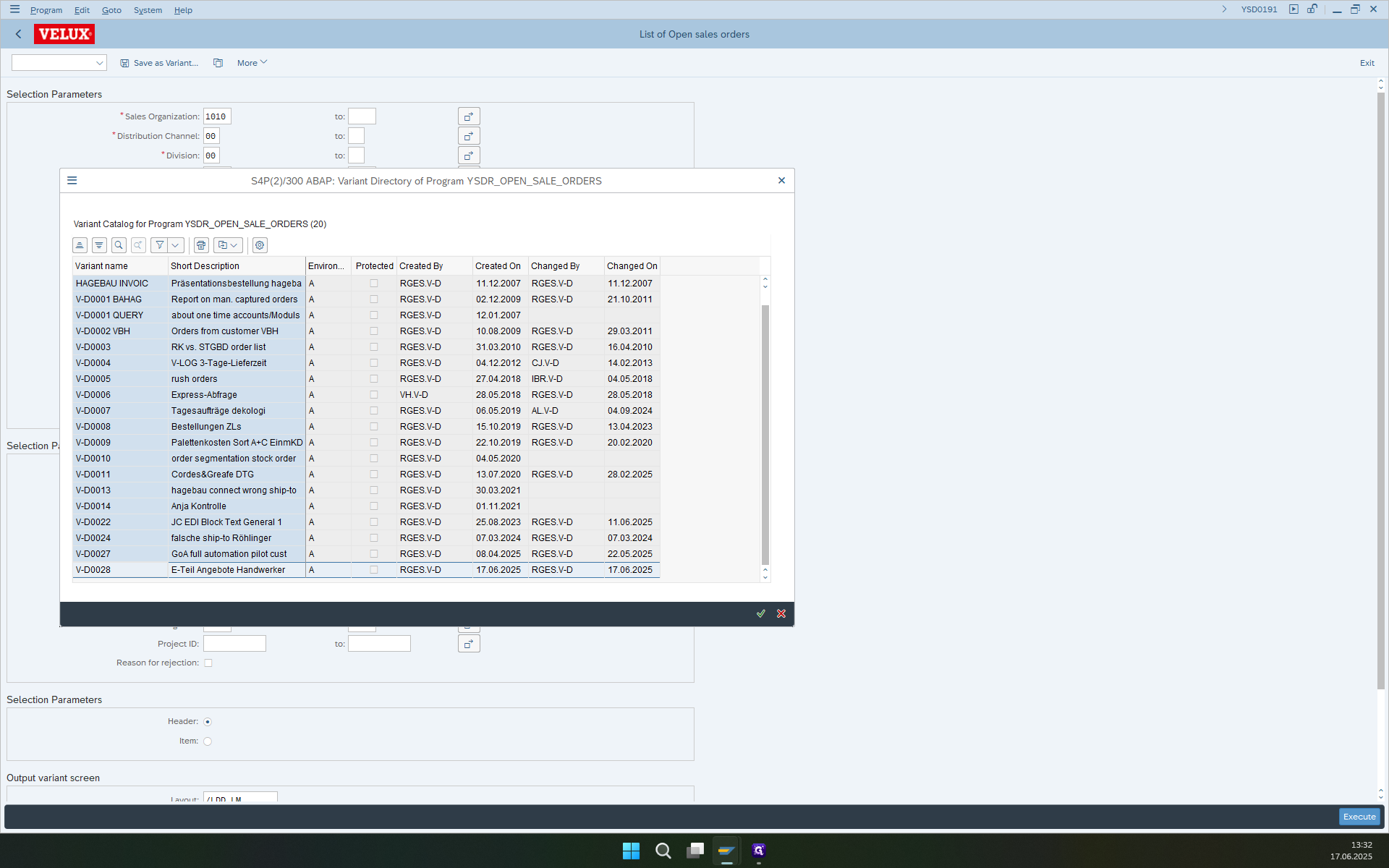Close the Variant Directory dialog
Image resolution: width=1389 pixels, height=868 pixels.
[781, 181]
